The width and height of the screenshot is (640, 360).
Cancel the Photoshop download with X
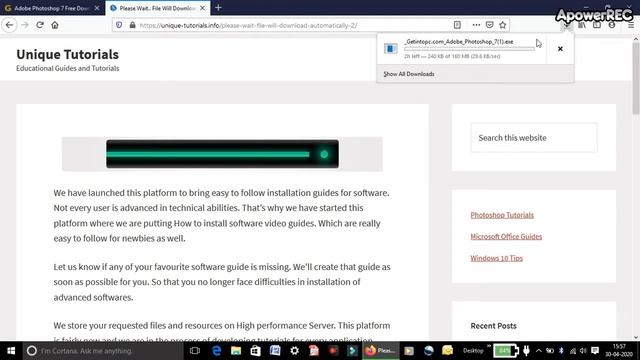(x=560, y=49)
